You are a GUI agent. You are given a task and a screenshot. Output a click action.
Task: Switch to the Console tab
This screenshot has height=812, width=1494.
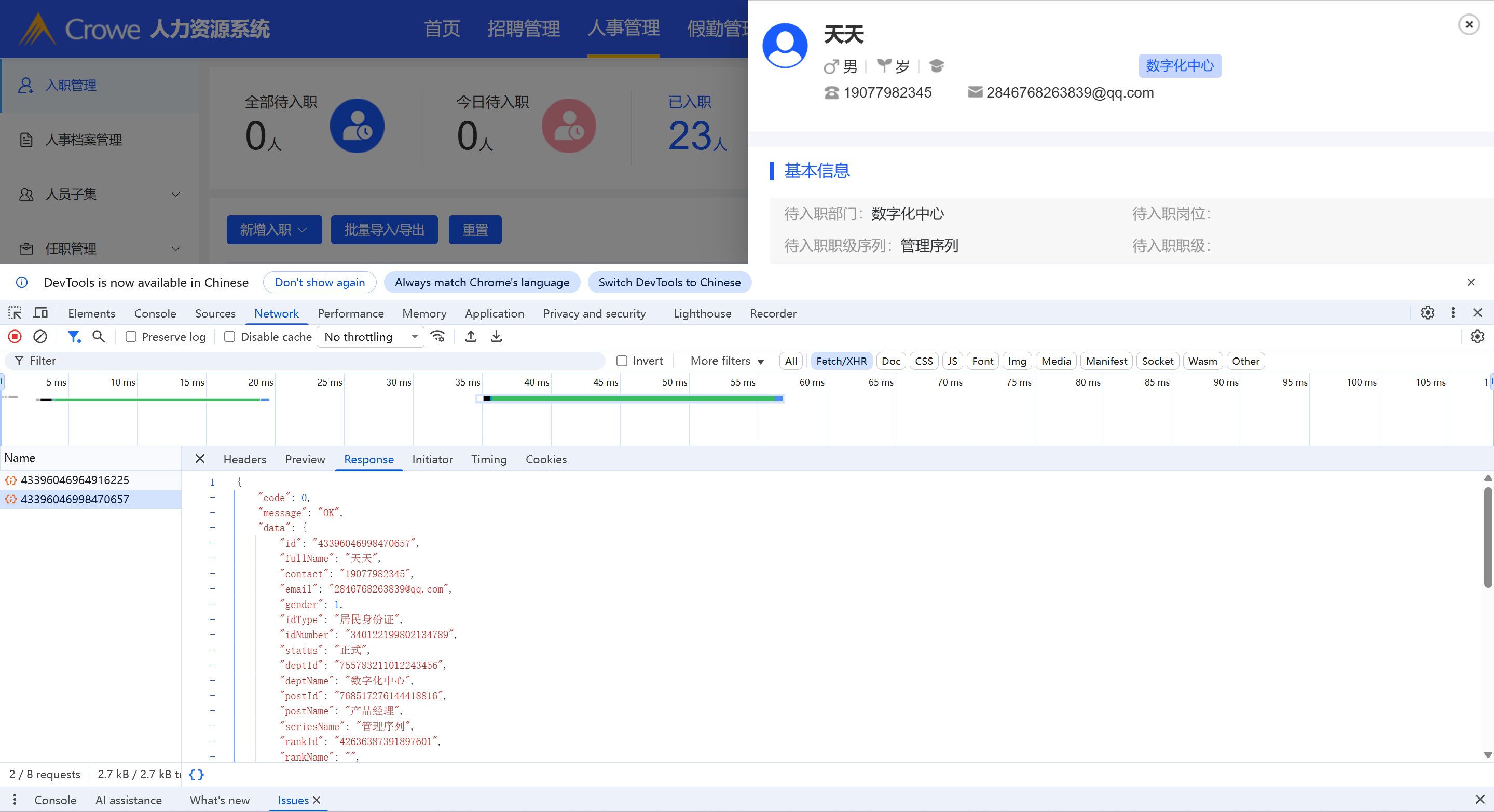pos(155,313)
